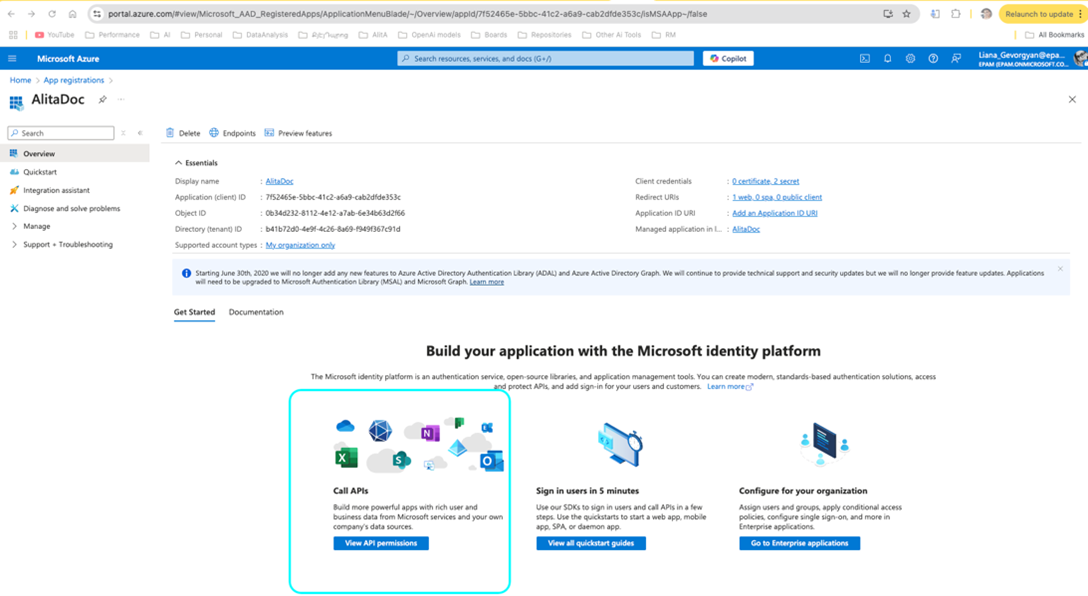Open more options ellipsis beside AlitaDoc
The height and width of the screenshot is (596, 1088).
(x=121, y=100)
